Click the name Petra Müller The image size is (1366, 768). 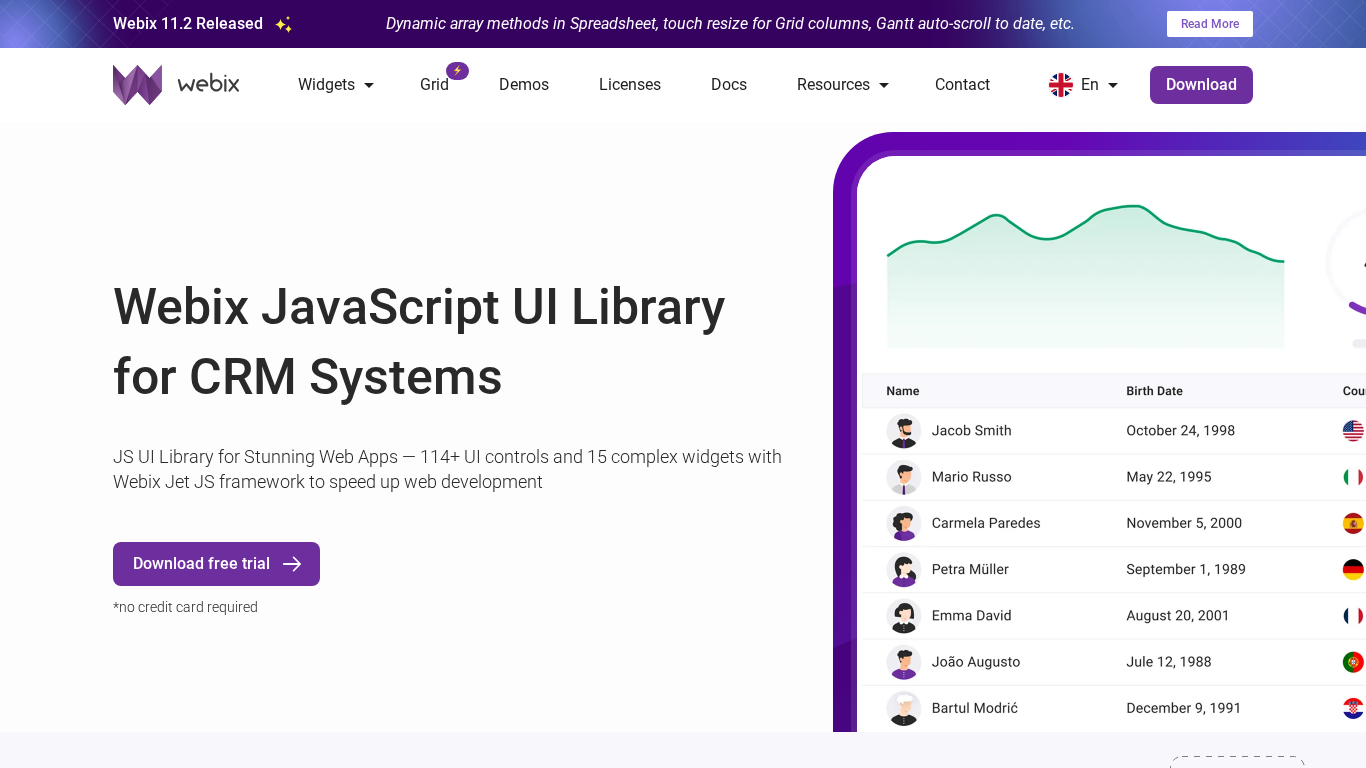tap(970, 569)
